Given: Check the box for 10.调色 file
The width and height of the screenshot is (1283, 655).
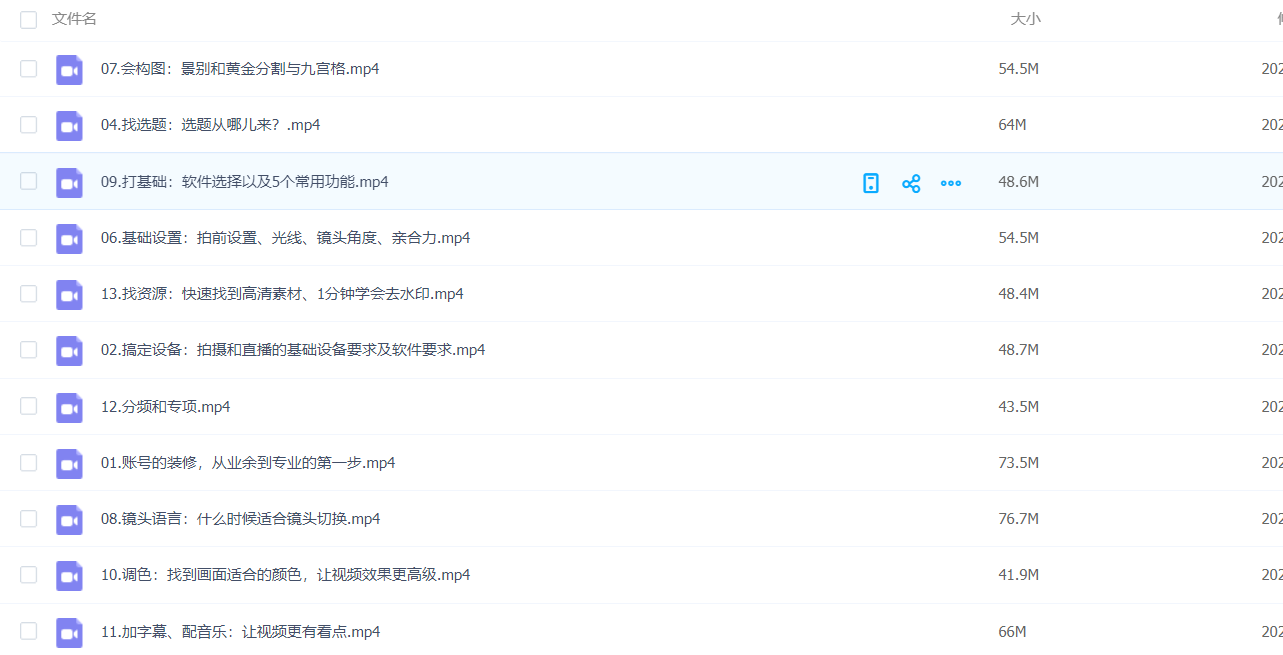Looking at the screenshot, I should (28, 575).
